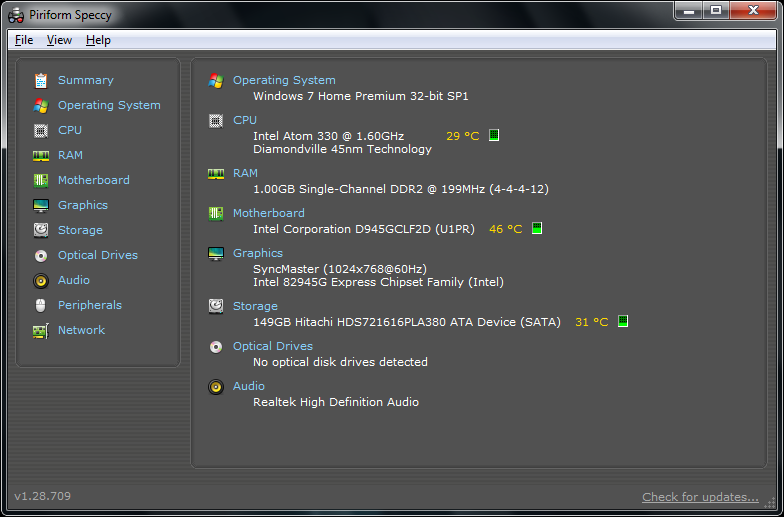The width and height of the screenshot is (784, 517).
Task: Click the Diamondville 45nm Technology text
Action: tap(342, 149)
